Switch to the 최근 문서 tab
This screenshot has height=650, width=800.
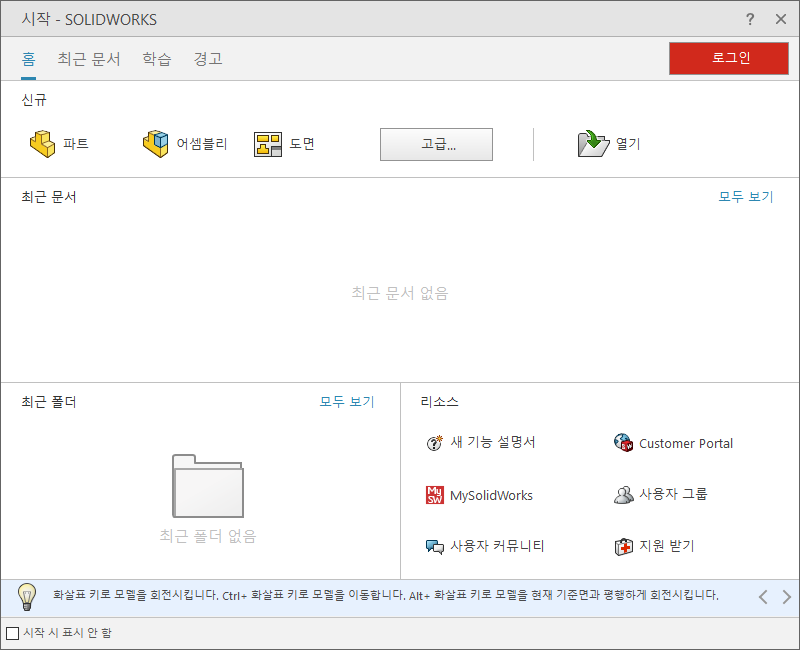[89, 59]
